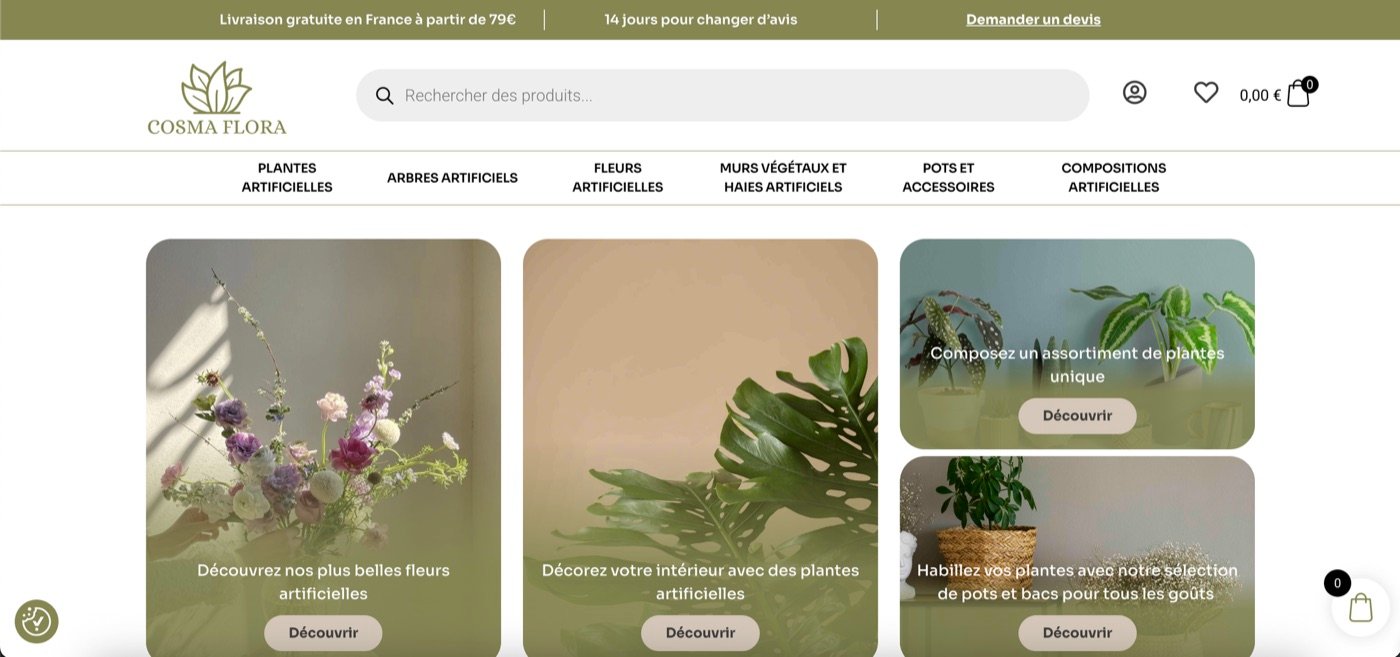1400x657 pixels.
Task: Click Découvrir on the artificial flowers card
Action: click(x=323, y=633)
